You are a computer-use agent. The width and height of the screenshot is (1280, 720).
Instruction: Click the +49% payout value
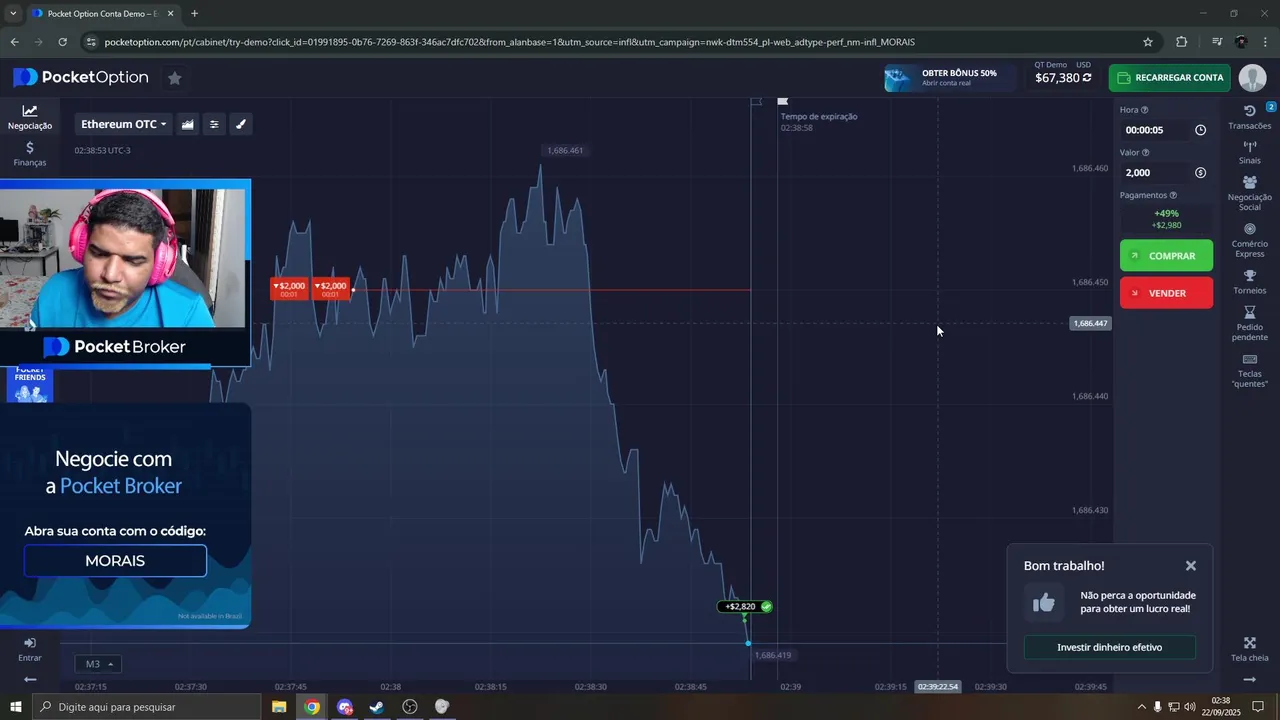pos(1166,213)
